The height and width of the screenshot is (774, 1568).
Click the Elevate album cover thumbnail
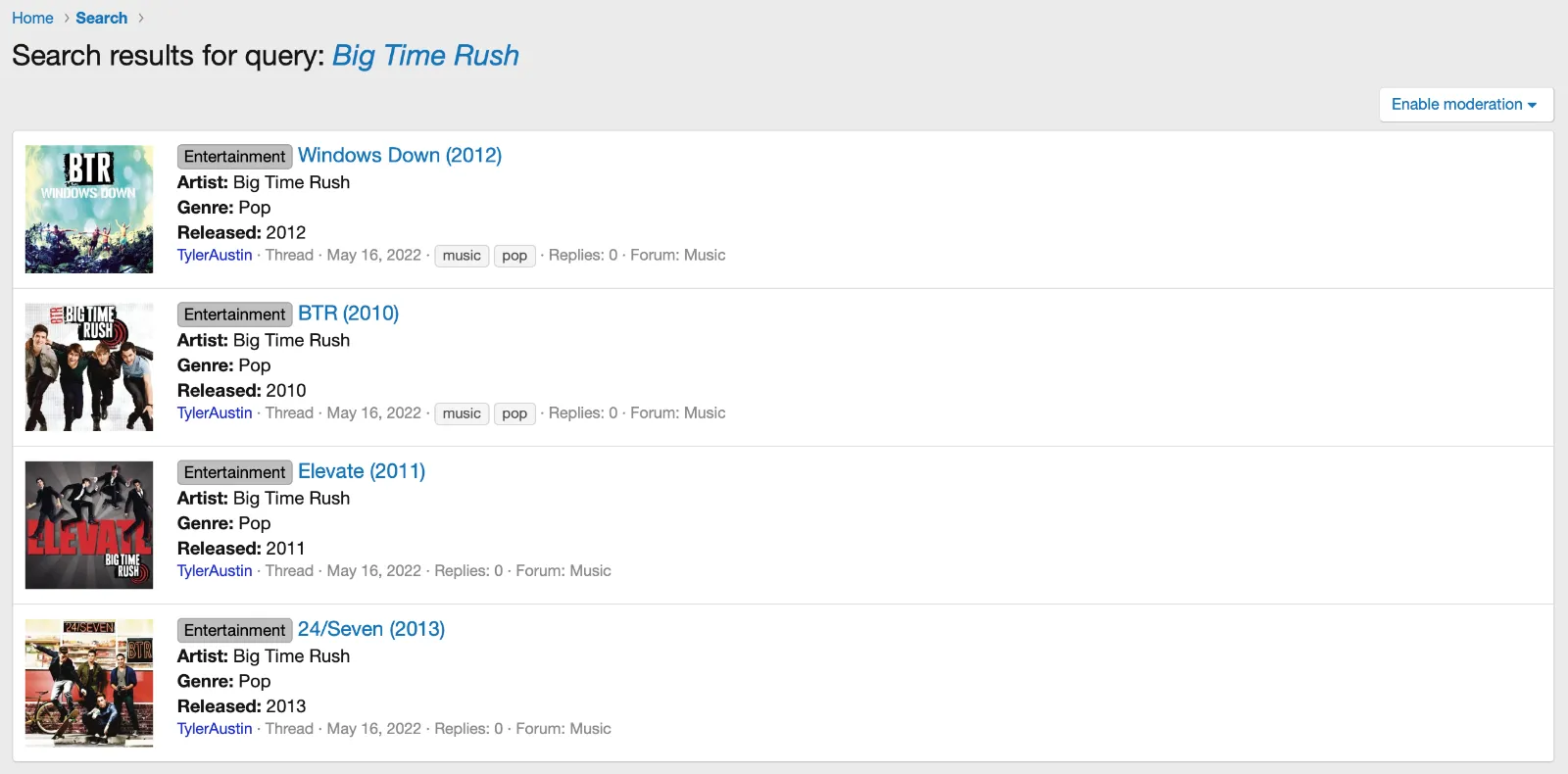[x=88, y=525]
